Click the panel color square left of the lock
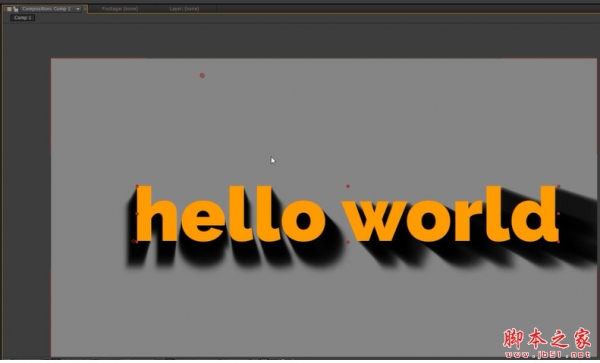Image resolution: width=600 pixels, height=363 pixels. 10,9
